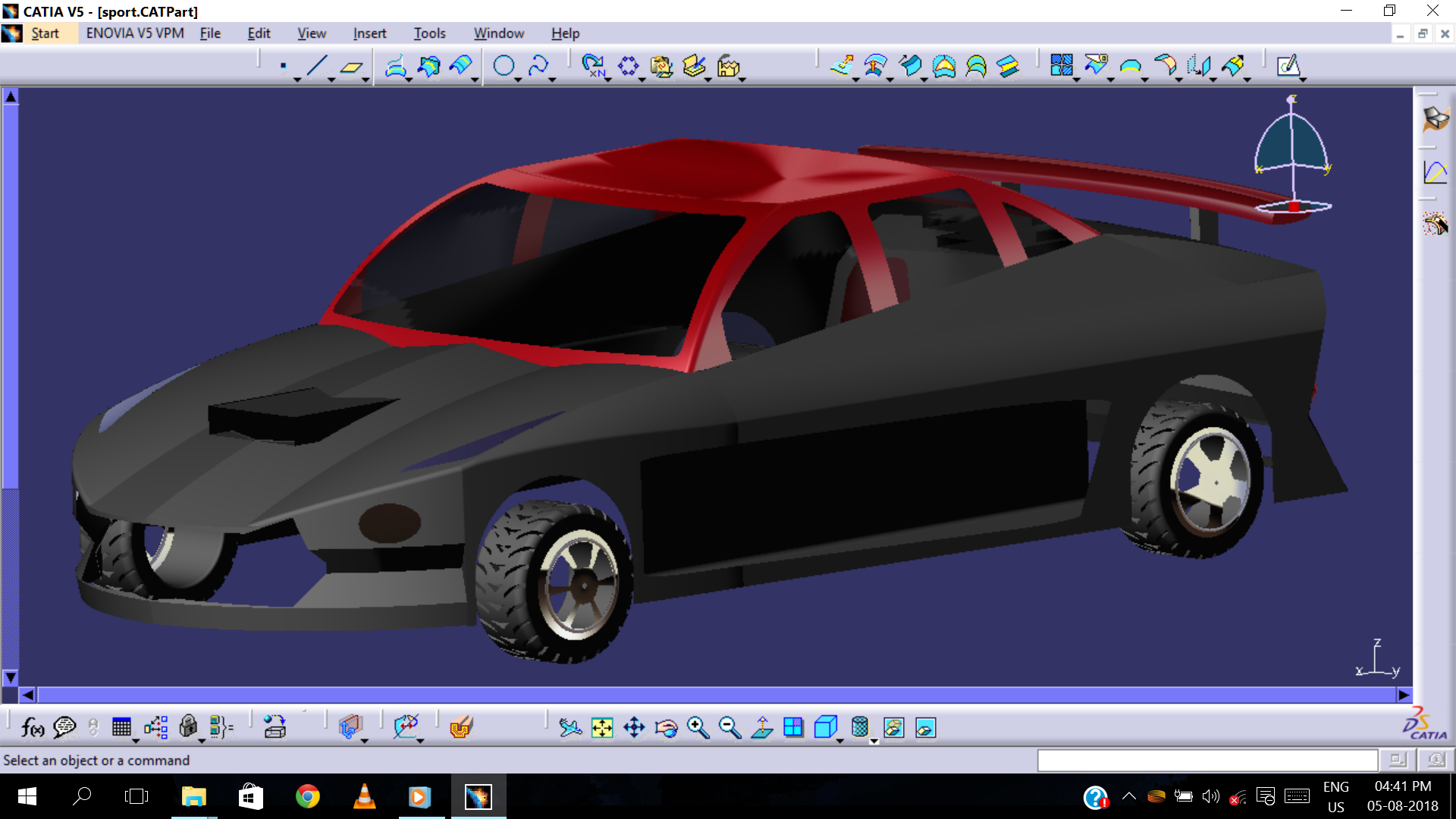1456x819 pixels.
Task: Open the Formula f(x) tool
Action: click(33, 728)
